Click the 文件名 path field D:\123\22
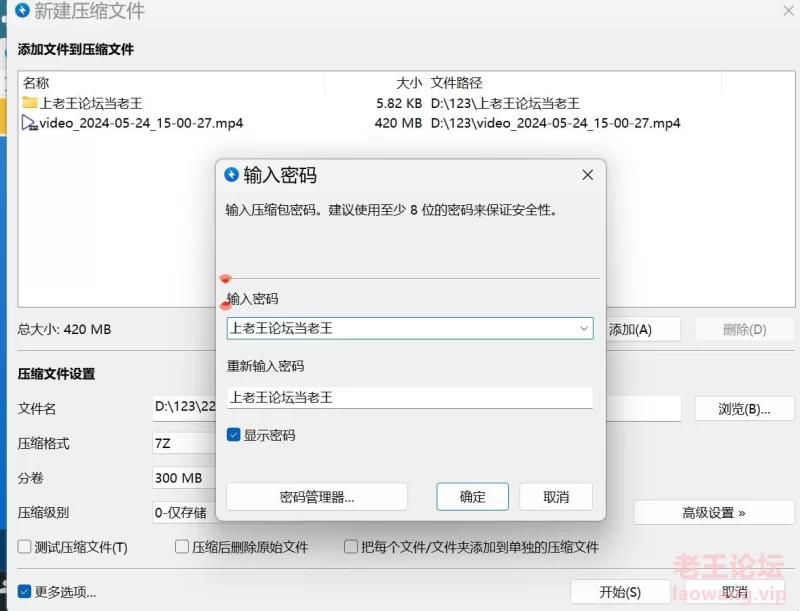The width and height of the screenshot is (800, 611). (x=185, y=407)
